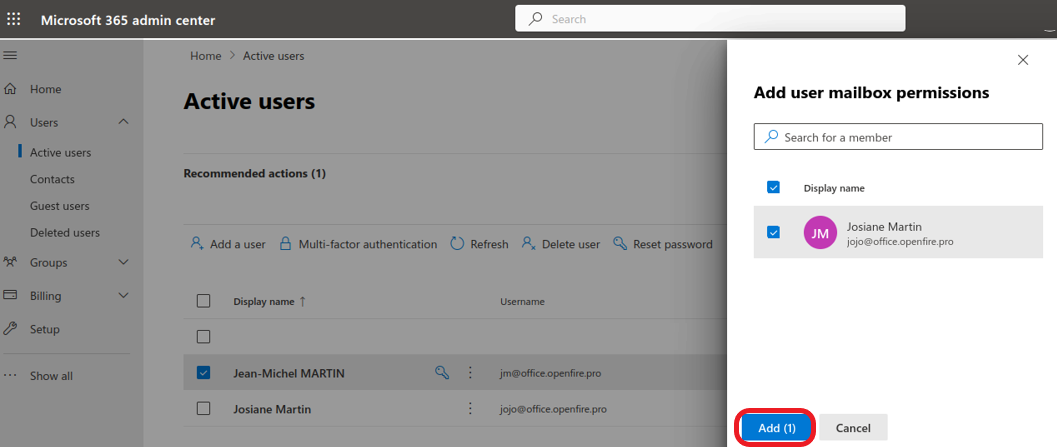Click Josiane Martin name in permissions panel

[x=884, y=227]
